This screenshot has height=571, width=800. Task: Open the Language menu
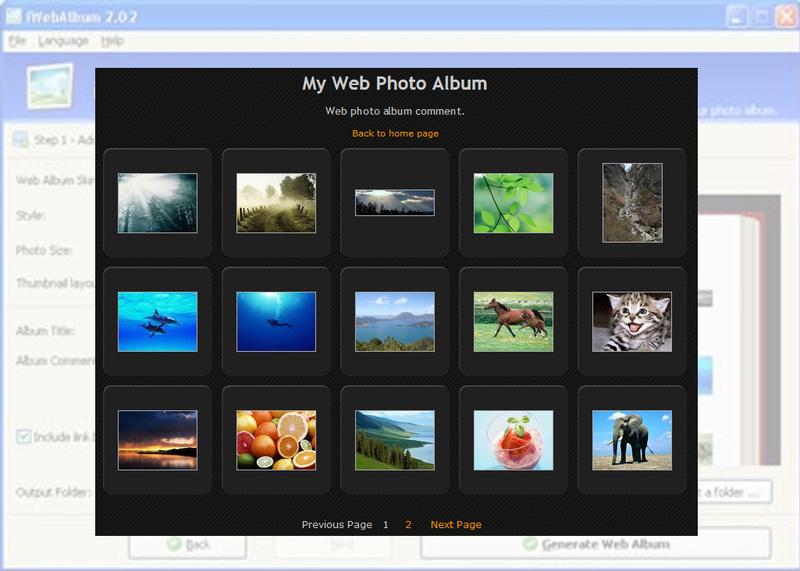coord(63,41)
